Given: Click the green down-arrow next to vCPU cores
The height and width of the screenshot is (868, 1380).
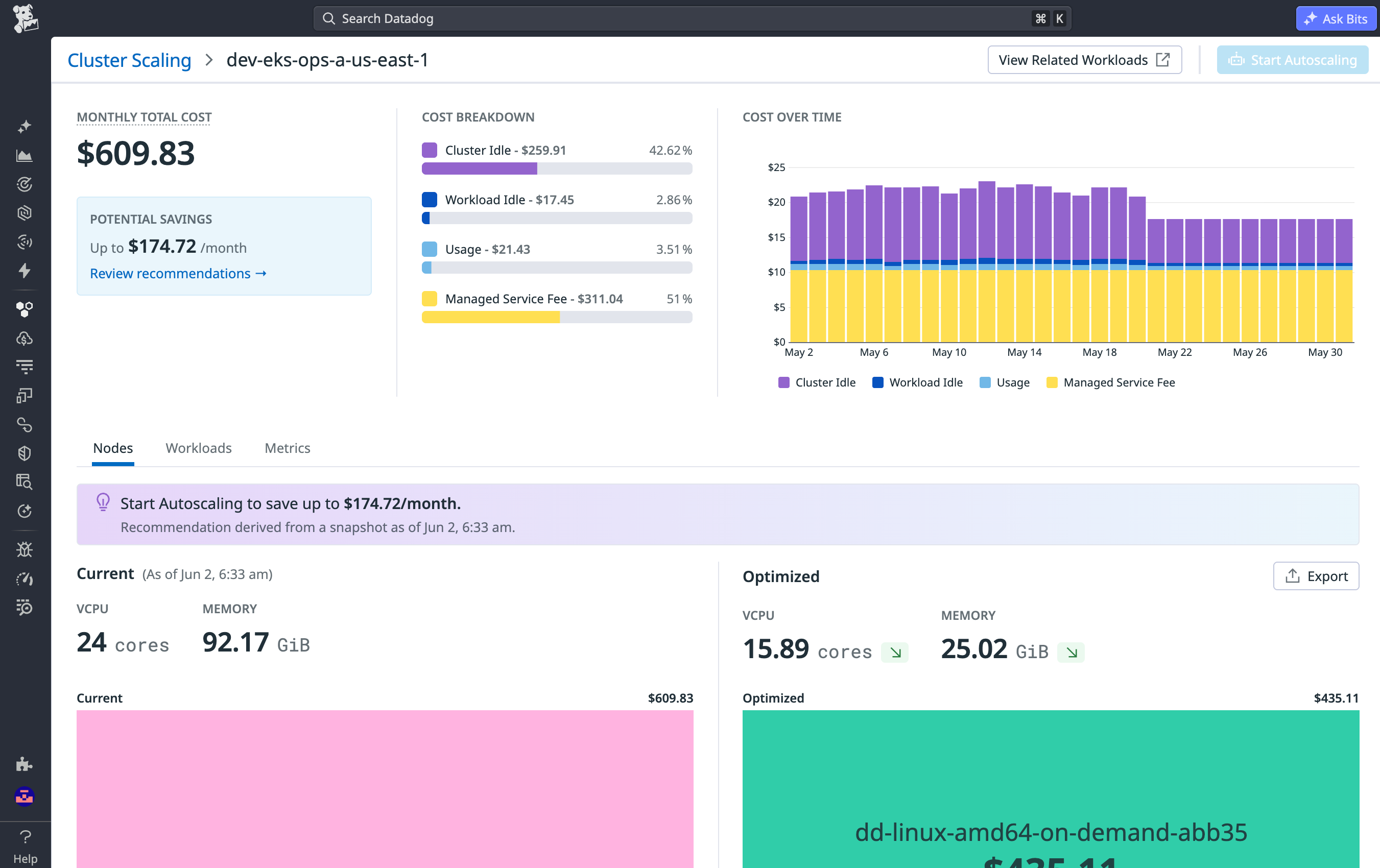Looking at the screenshot, I should (x=895, y=653).
